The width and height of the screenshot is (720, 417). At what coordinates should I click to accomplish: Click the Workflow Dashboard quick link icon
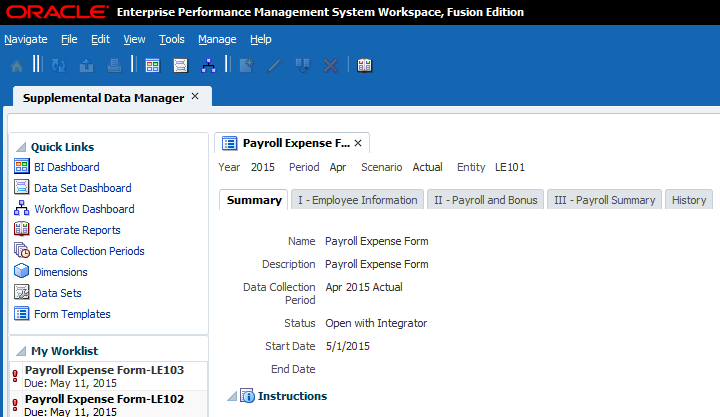coord(22,208)
